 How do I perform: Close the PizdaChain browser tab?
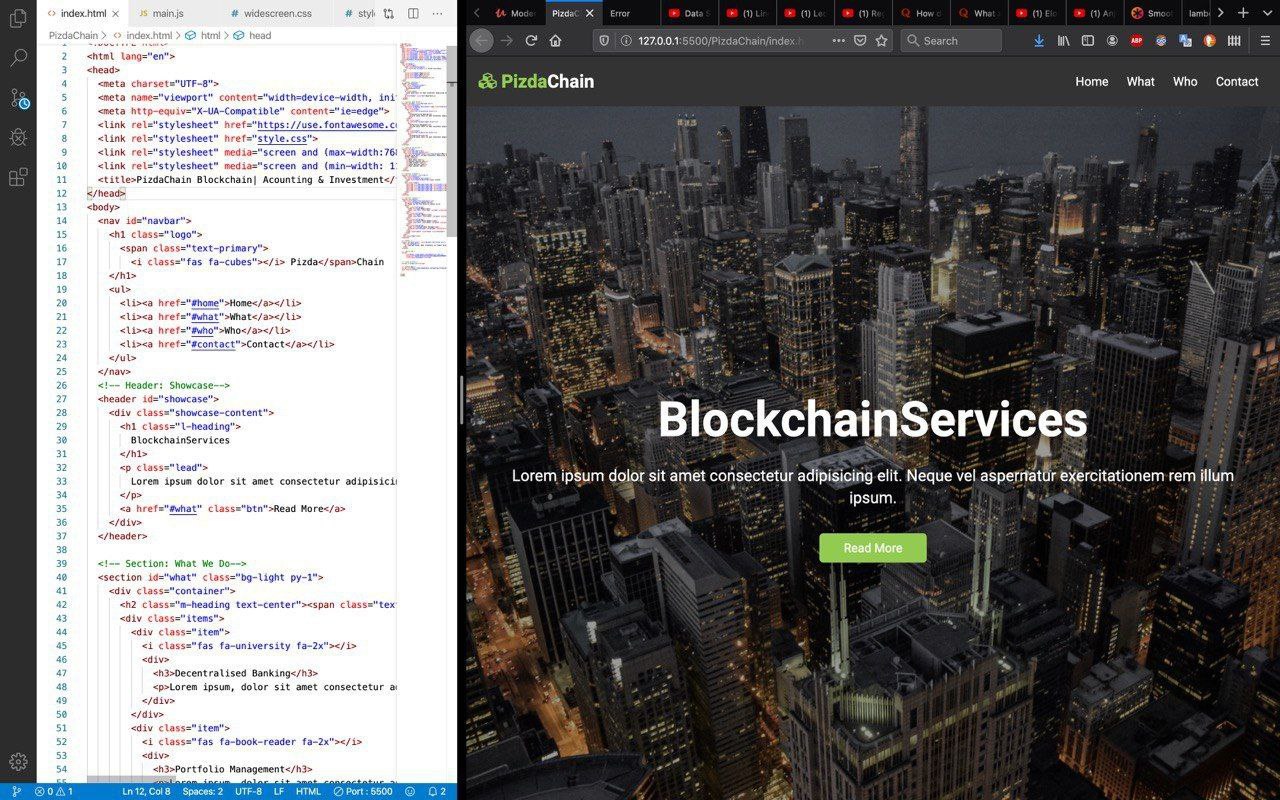(x=589, y=13)
